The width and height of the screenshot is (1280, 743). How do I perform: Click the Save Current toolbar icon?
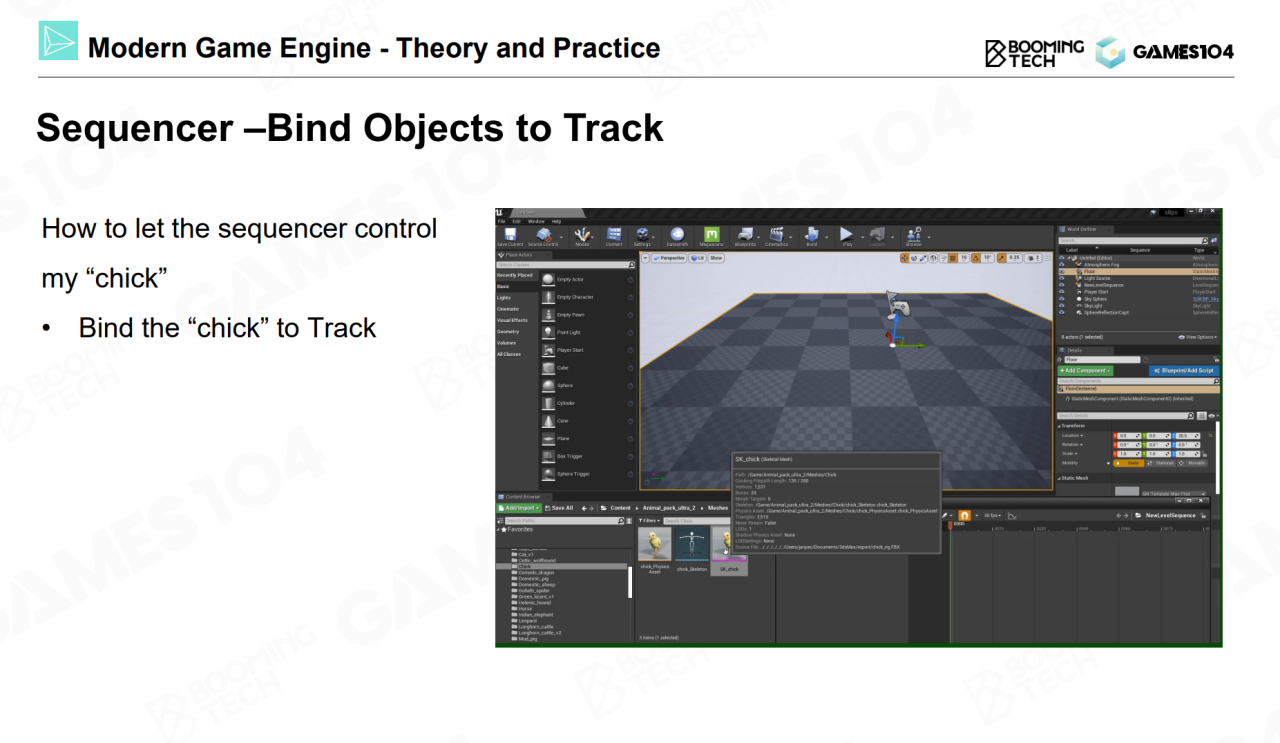click(509, 236)
